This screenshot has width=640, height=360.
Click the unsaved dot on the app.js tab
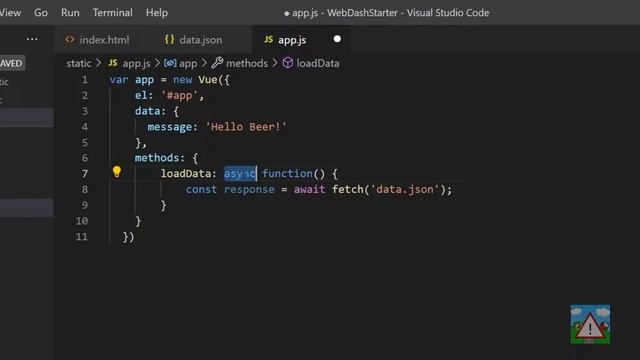tap(337, 39)
